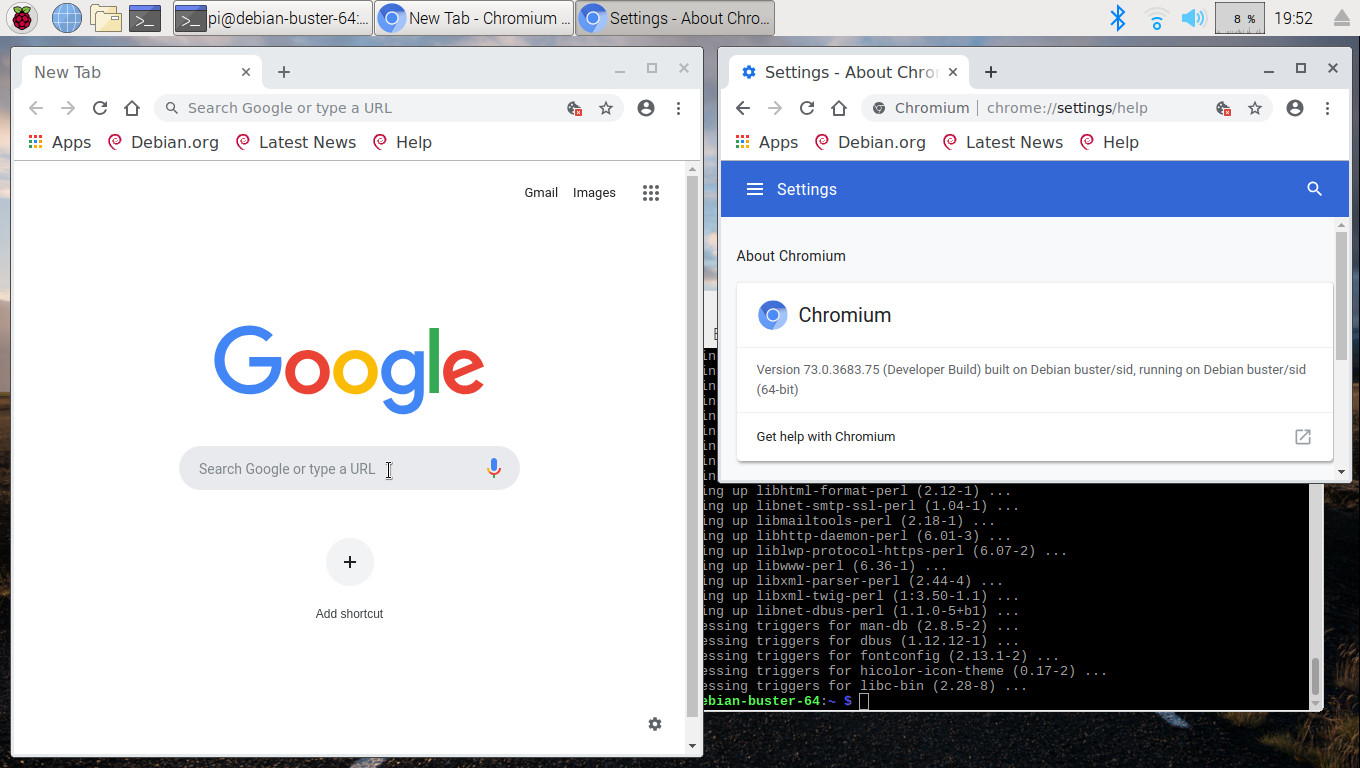Switch to New Tab - Chromium taskbar entry
The width and height of the screenshot is (1360, 768).
point(474,18)
